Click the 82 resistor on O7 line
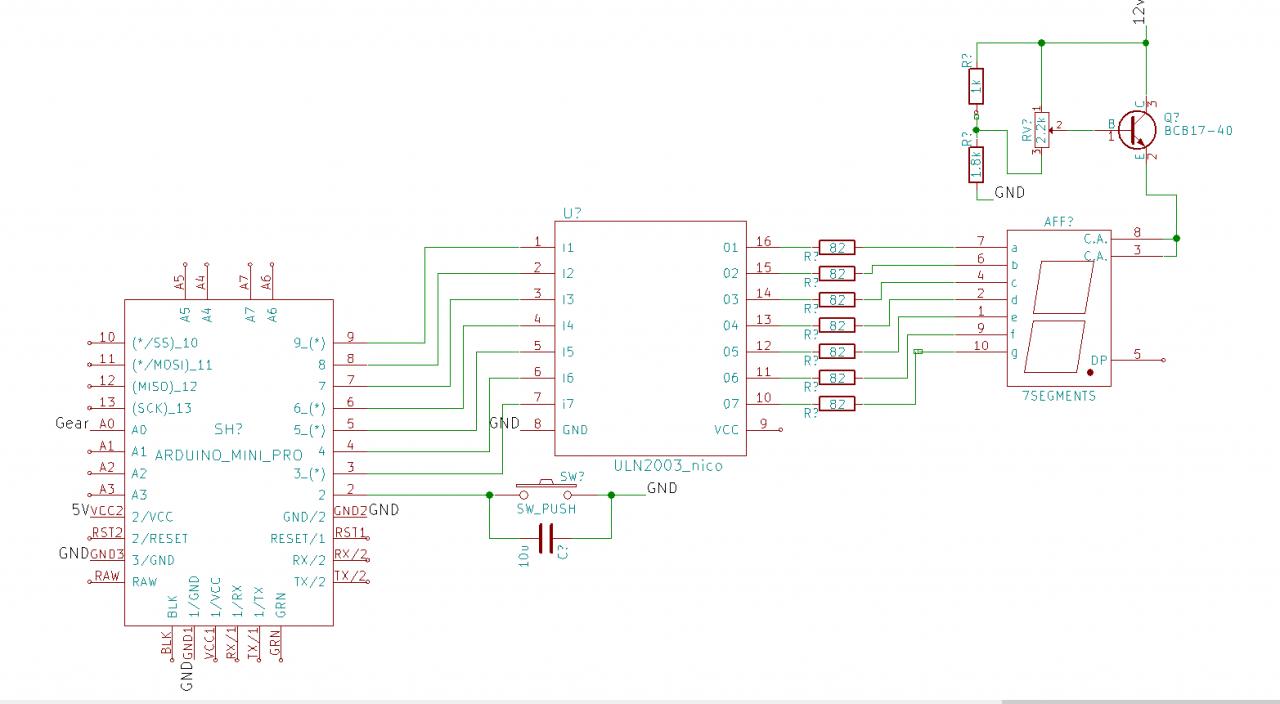The width and height of the screenshot is (1280, 704). coord(838,404)
